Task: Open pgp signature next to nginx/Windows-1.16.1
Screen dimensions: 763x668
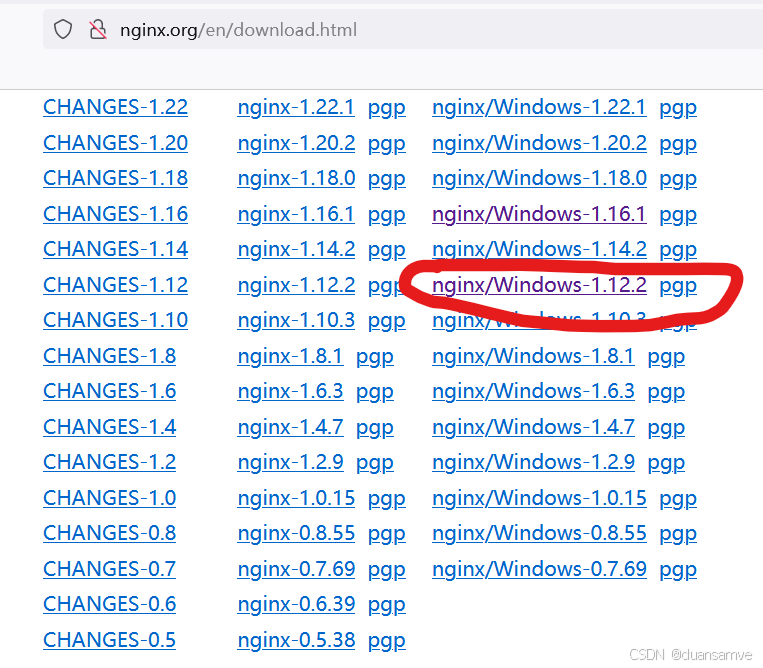Action: pyautogui.click(x=678, y=216)
